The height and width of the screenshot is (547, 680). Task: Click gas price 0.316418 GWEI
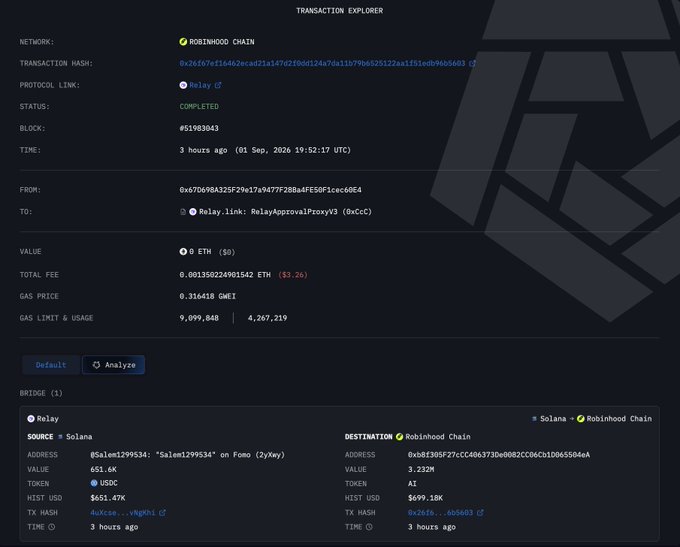[208, 296]
